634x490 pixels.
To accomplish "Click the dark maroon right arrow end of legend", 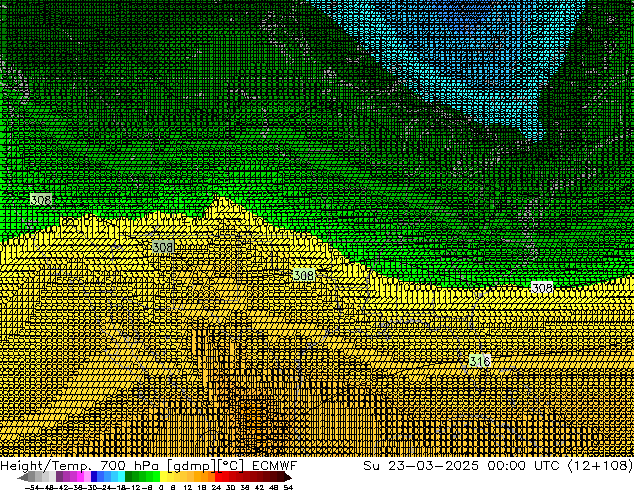I will coord(287,477).
